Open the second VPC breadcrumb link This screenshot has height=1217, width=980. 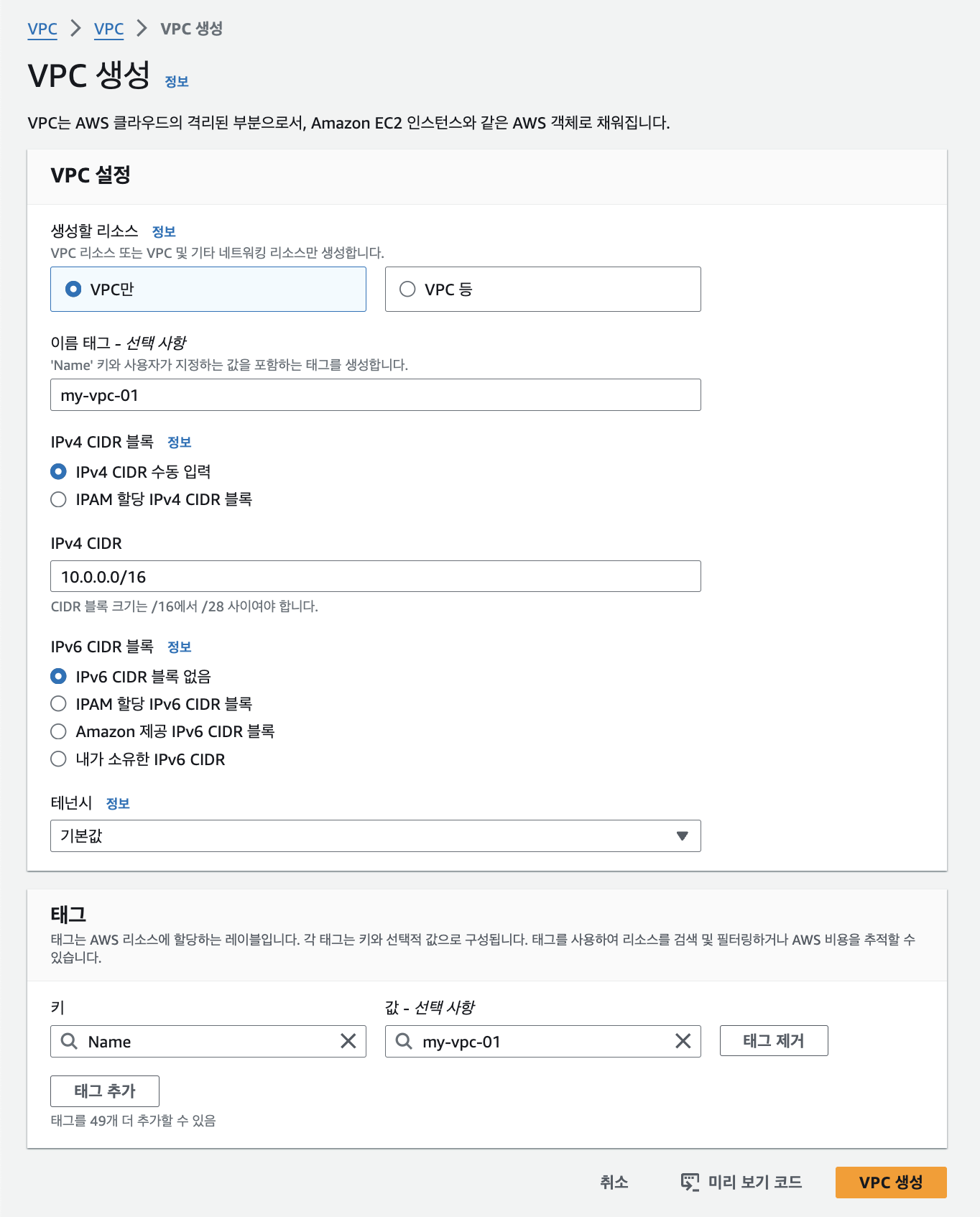[x=108, y=29]
